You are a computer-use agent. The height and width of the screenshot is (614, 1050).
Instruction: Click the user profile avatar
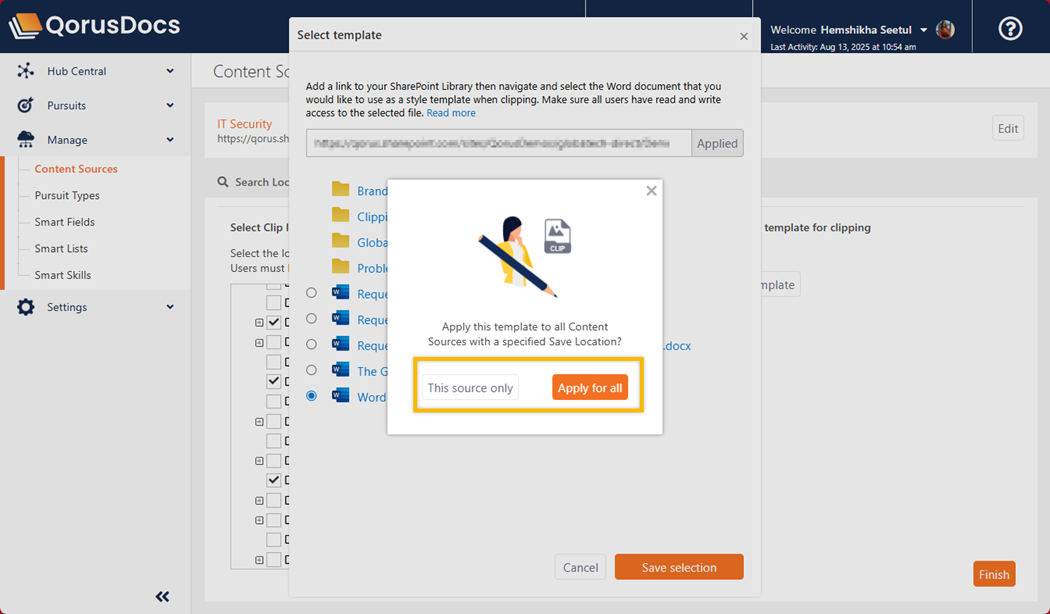(945, 30)
